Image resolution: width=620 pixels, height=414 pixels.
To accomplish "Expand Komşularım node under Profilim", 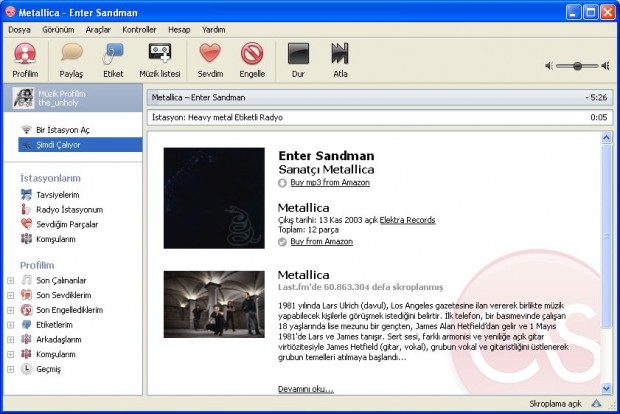I will pos(11,354).
